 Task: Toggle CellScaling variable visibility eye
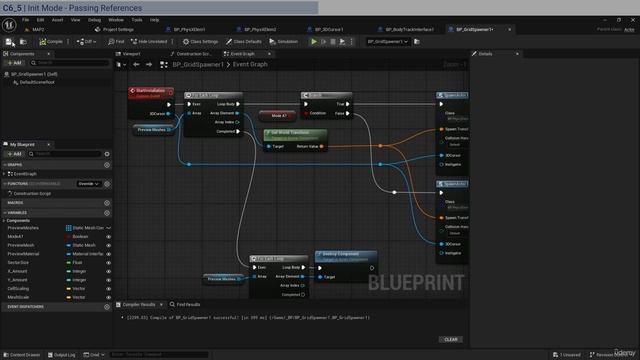point(109,289)
